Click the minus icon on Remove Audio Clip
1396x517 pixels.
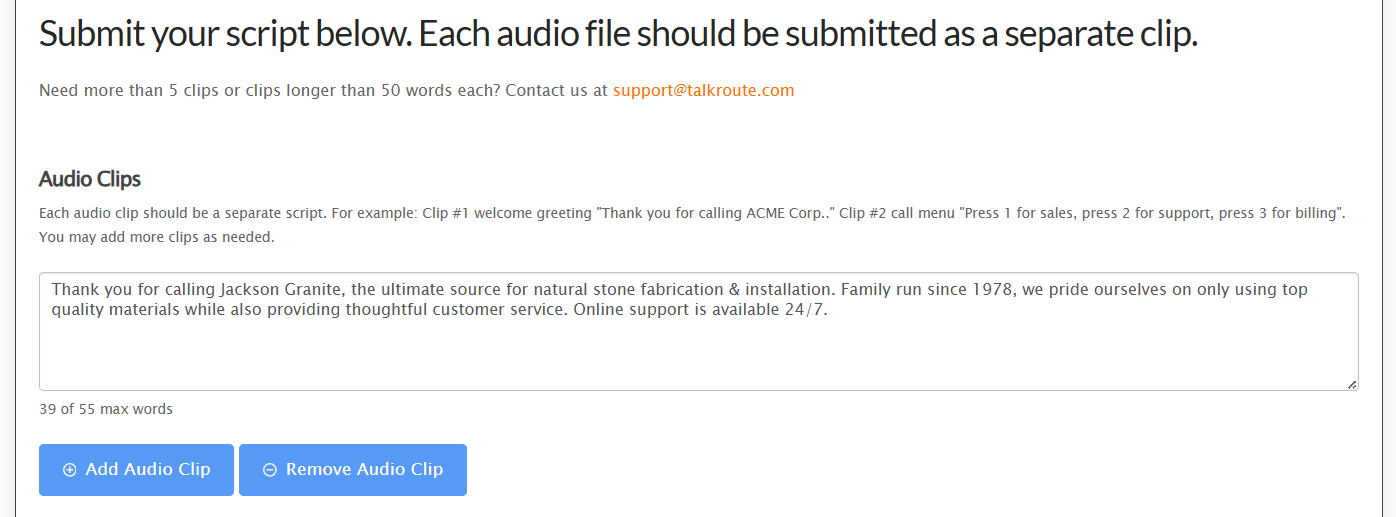click(x=269, y=470)
